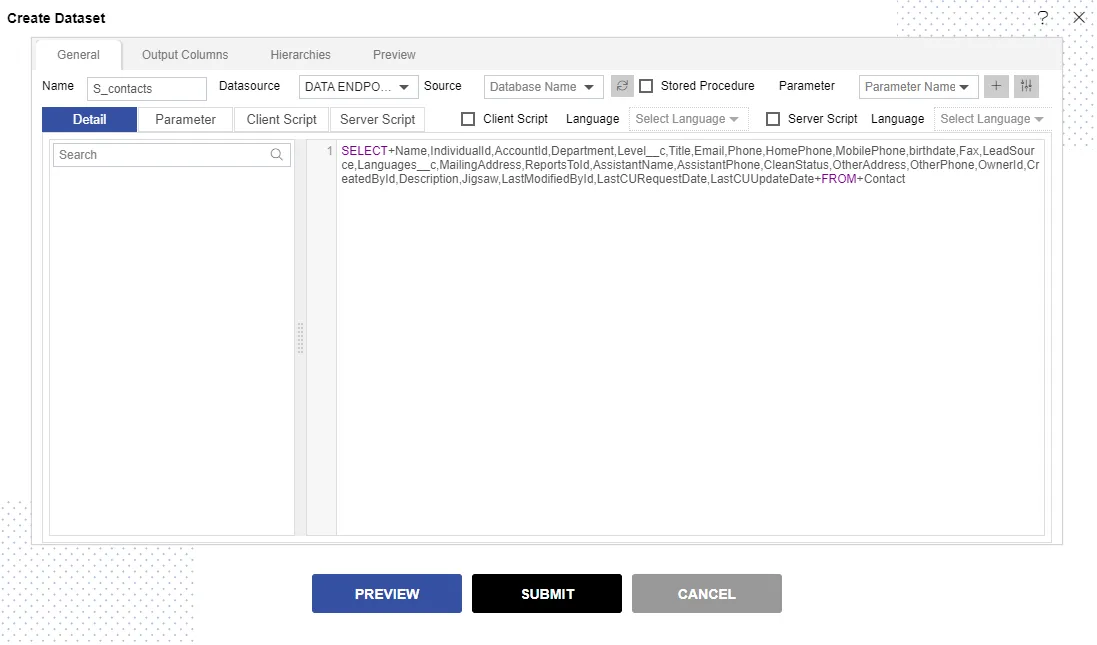Click the dataset Name input field
Screen dimensions: 1097x645
(147, 89)
